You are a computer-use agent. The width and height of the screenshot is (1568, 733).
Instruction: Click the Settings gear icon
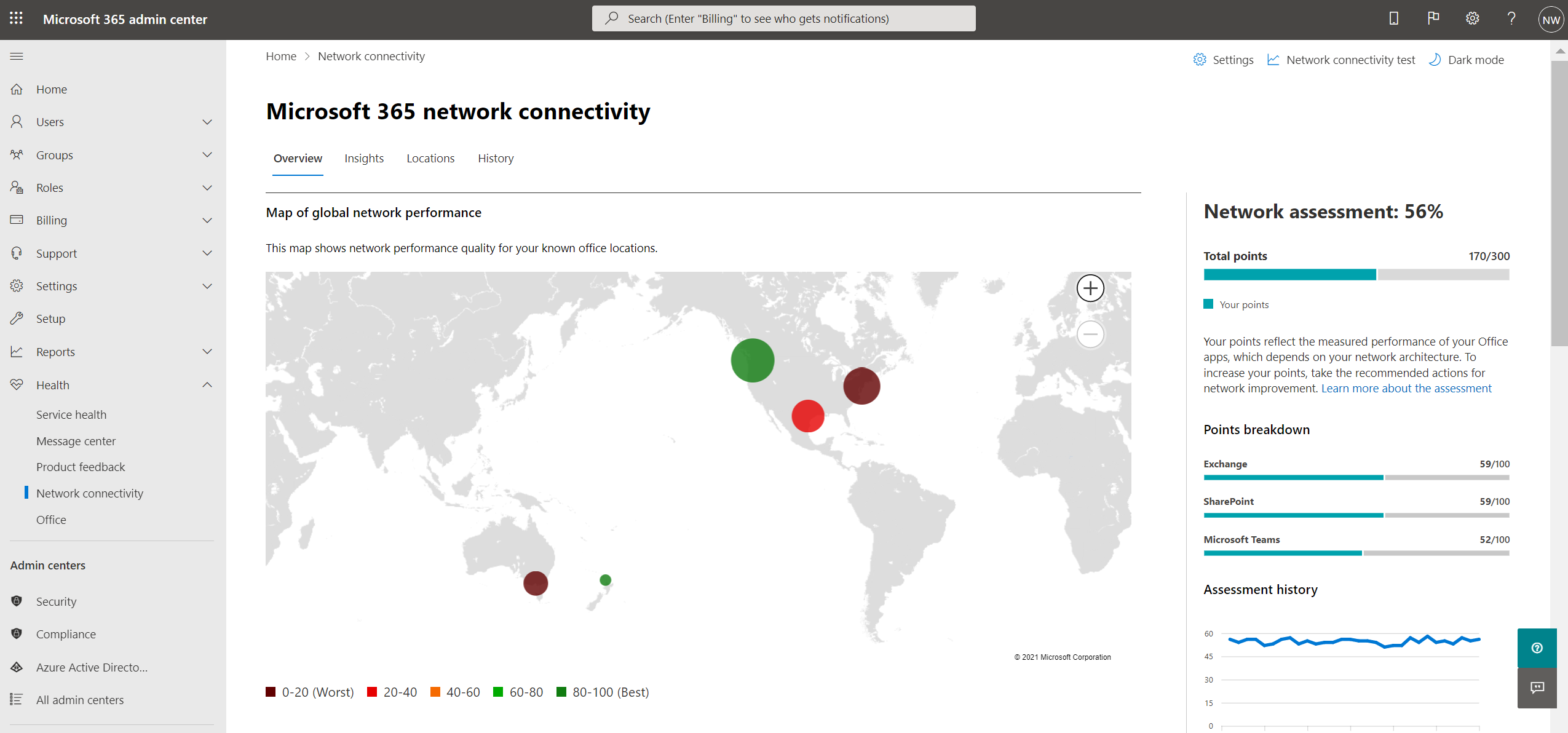point(1470,19)
